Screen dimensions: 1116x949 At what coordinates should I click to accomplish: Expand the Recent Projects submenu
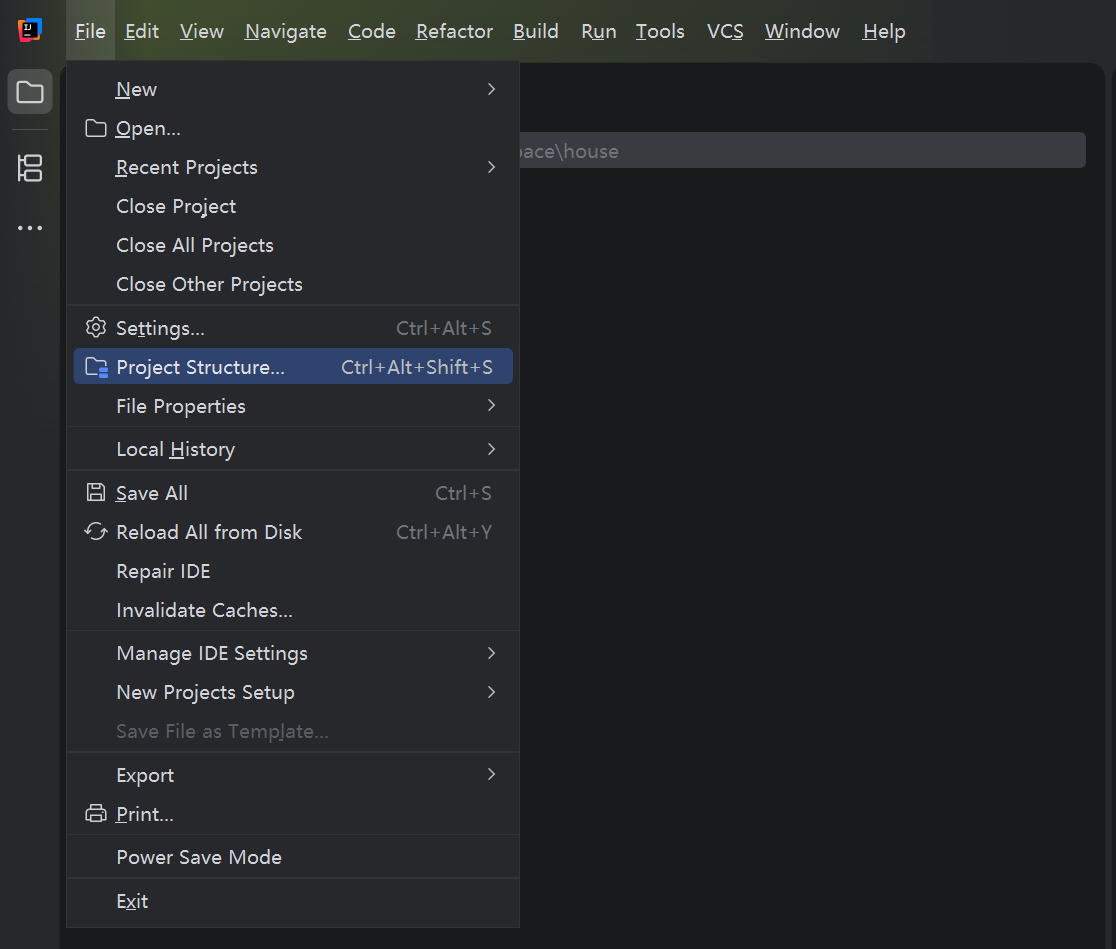(x=293, y=167)
